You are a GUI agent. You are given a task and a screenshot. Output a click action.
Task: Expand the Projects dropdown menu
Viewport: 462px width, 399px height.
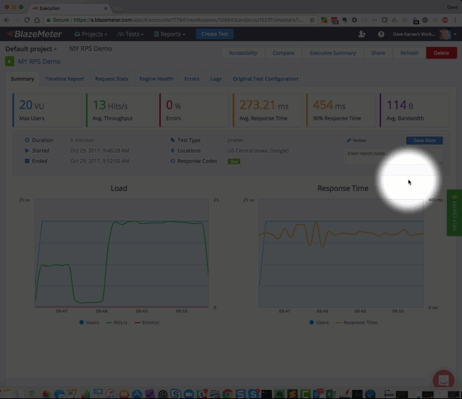point(91,34)
